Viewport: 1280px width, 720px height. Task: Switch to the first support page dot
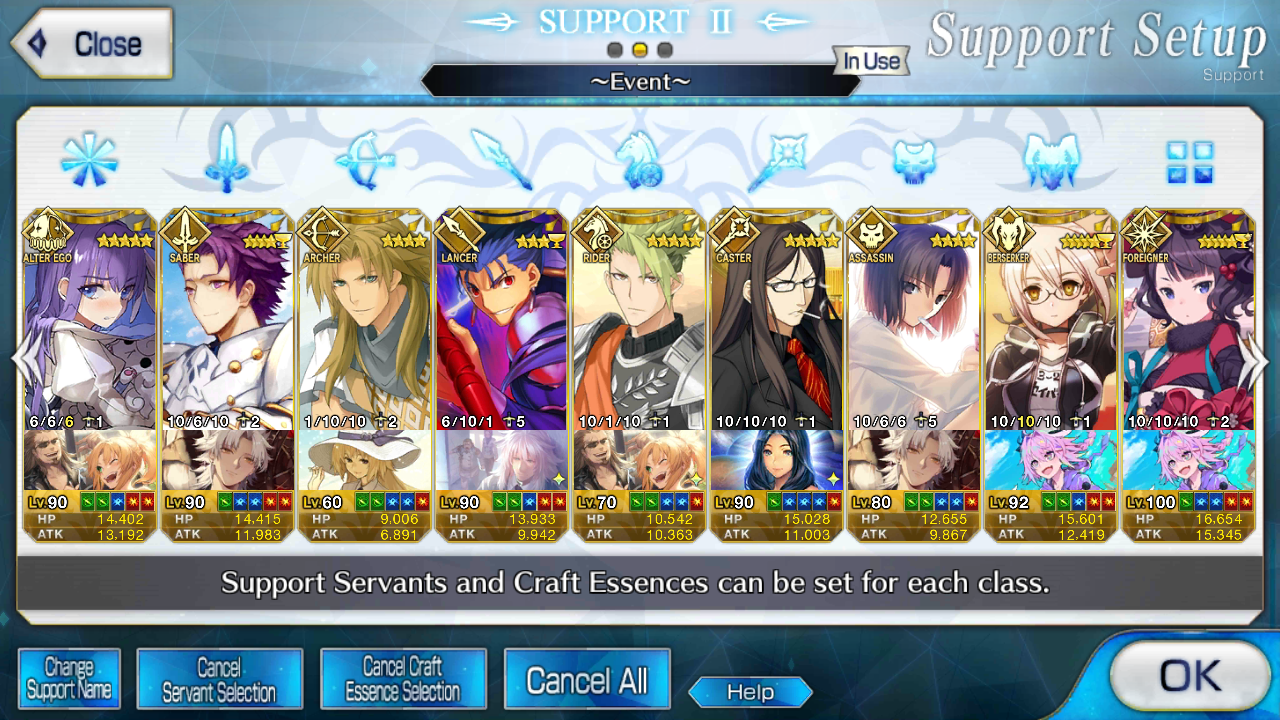click(615, 50)
